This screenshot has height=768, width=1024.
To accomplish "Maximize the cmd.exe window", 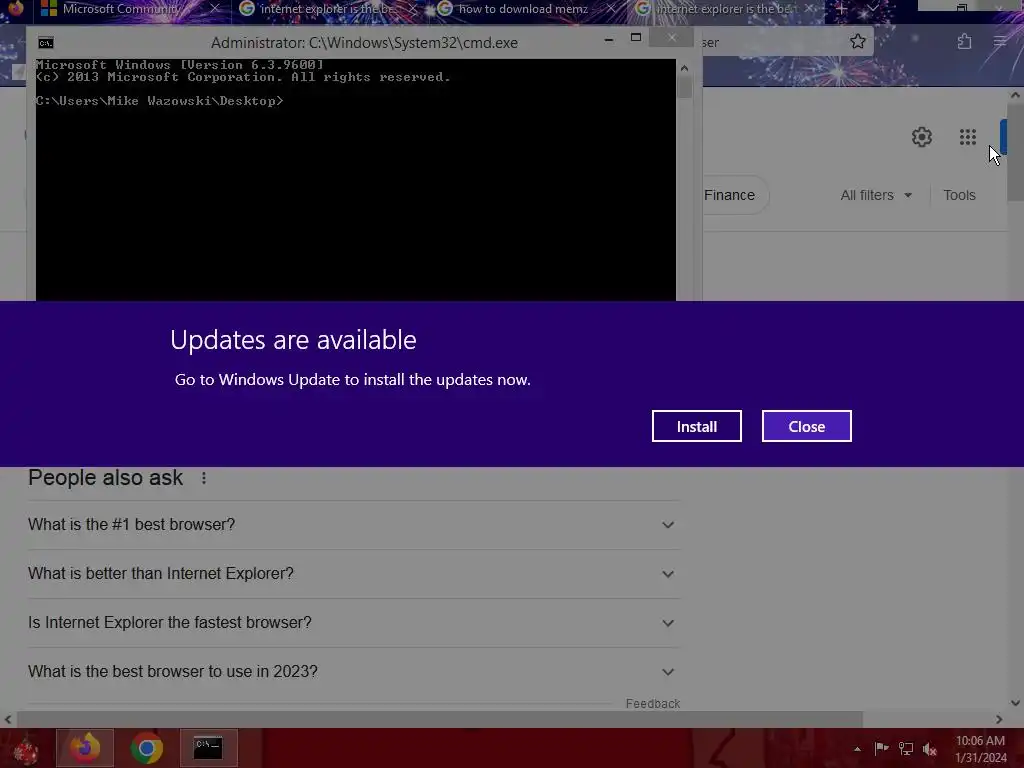I will tap(635, 38).
